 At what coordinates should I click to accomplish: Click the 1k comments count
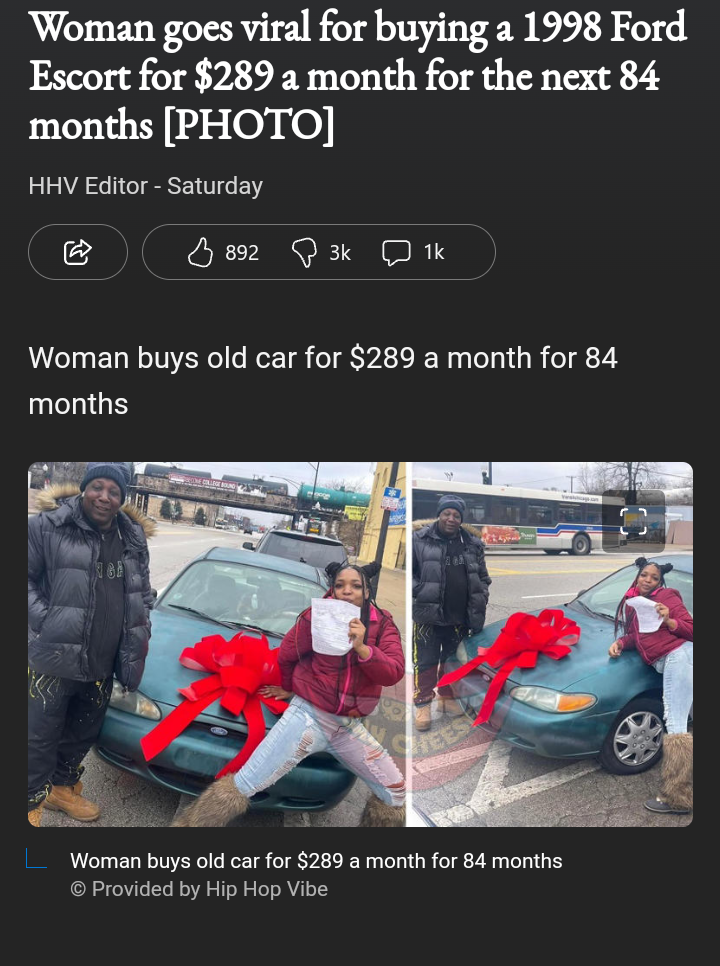[434, 253]
